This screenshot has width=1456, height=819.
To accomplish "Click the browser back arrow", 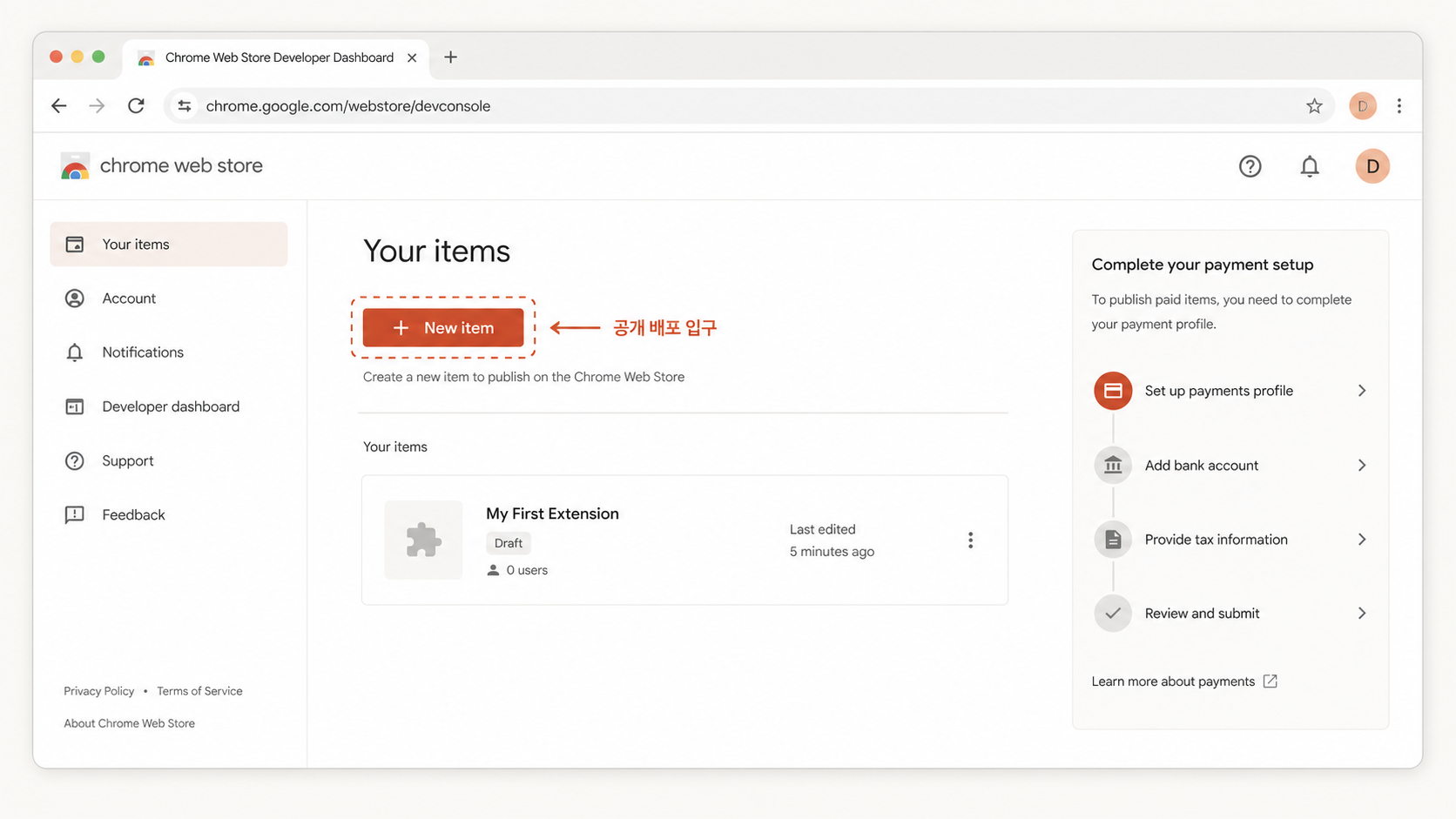I will (59, 106).
